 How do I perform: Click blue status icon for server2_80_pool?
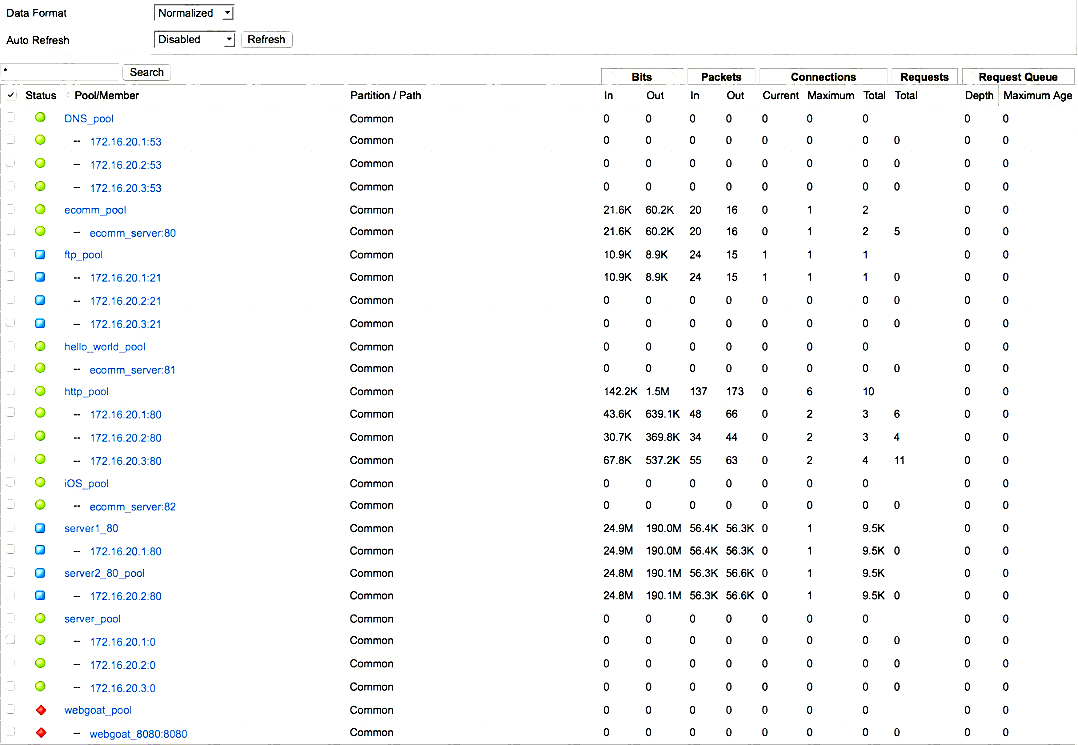[40, 573]
